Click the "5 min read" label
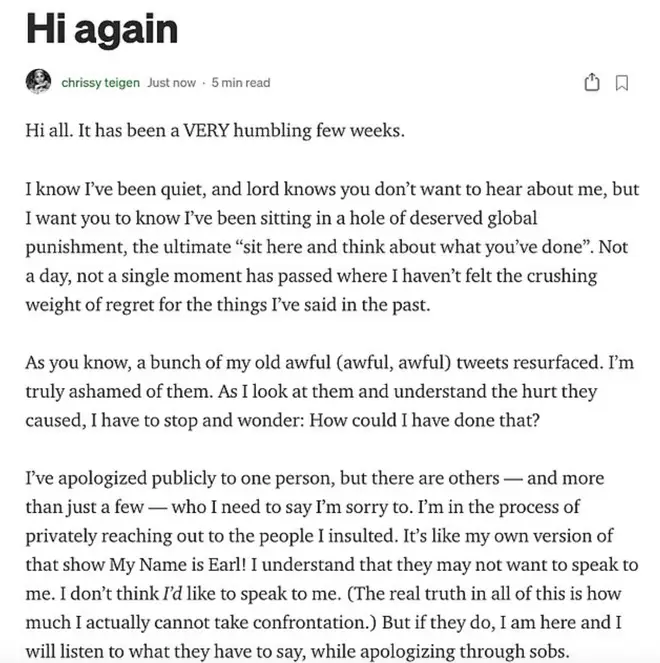This screenshot has height=663, width=660. (x=241, y=82)
